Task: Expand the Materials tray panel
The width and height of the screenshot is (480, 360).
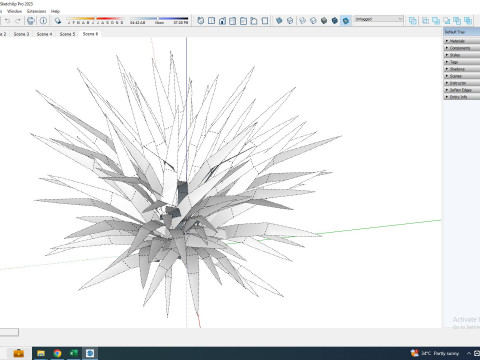Action: point(462,41)
